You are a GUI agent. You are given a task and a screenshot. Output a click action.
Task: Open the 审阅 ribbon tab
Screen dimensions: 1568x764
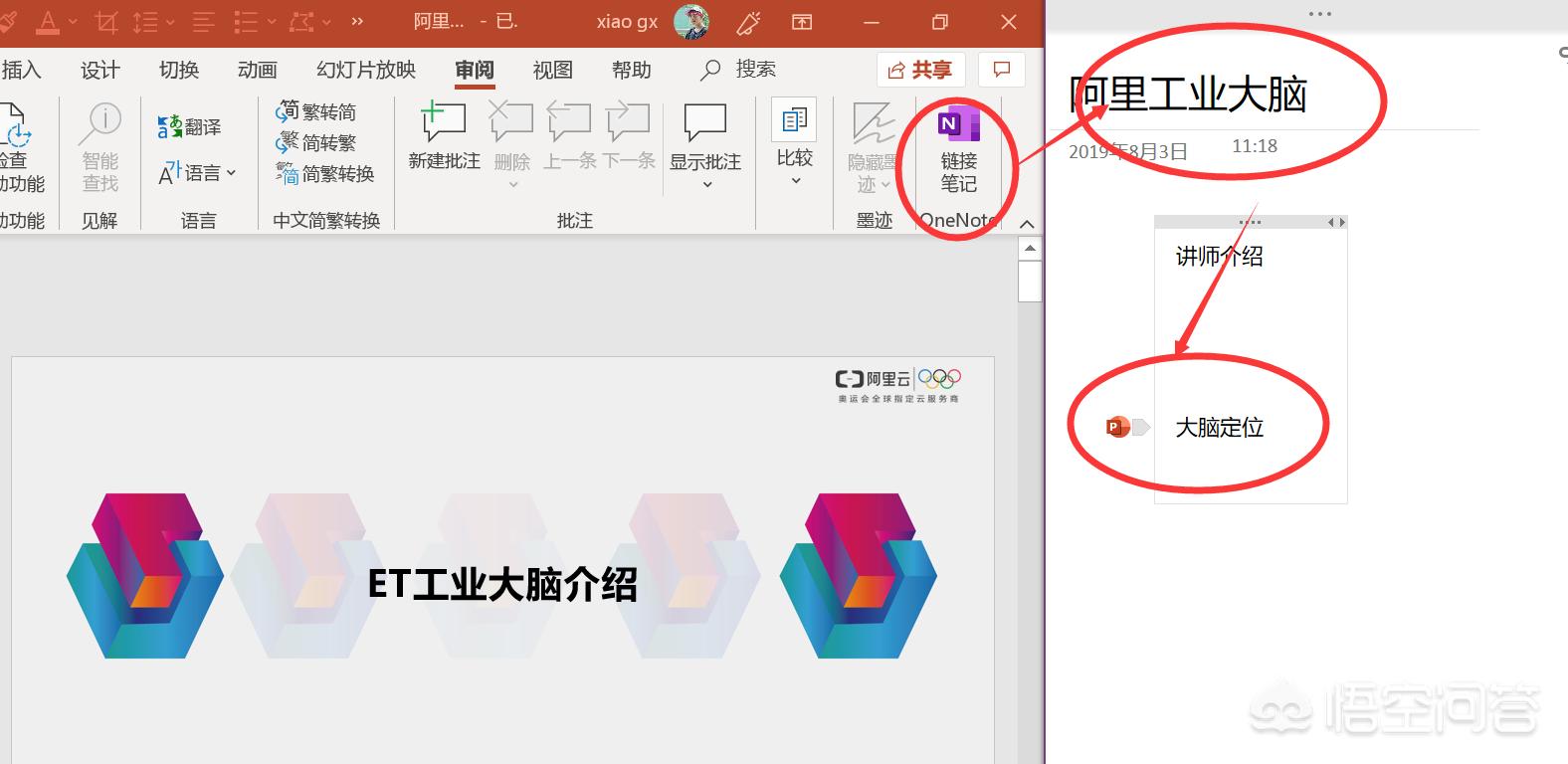coord(475,70)
